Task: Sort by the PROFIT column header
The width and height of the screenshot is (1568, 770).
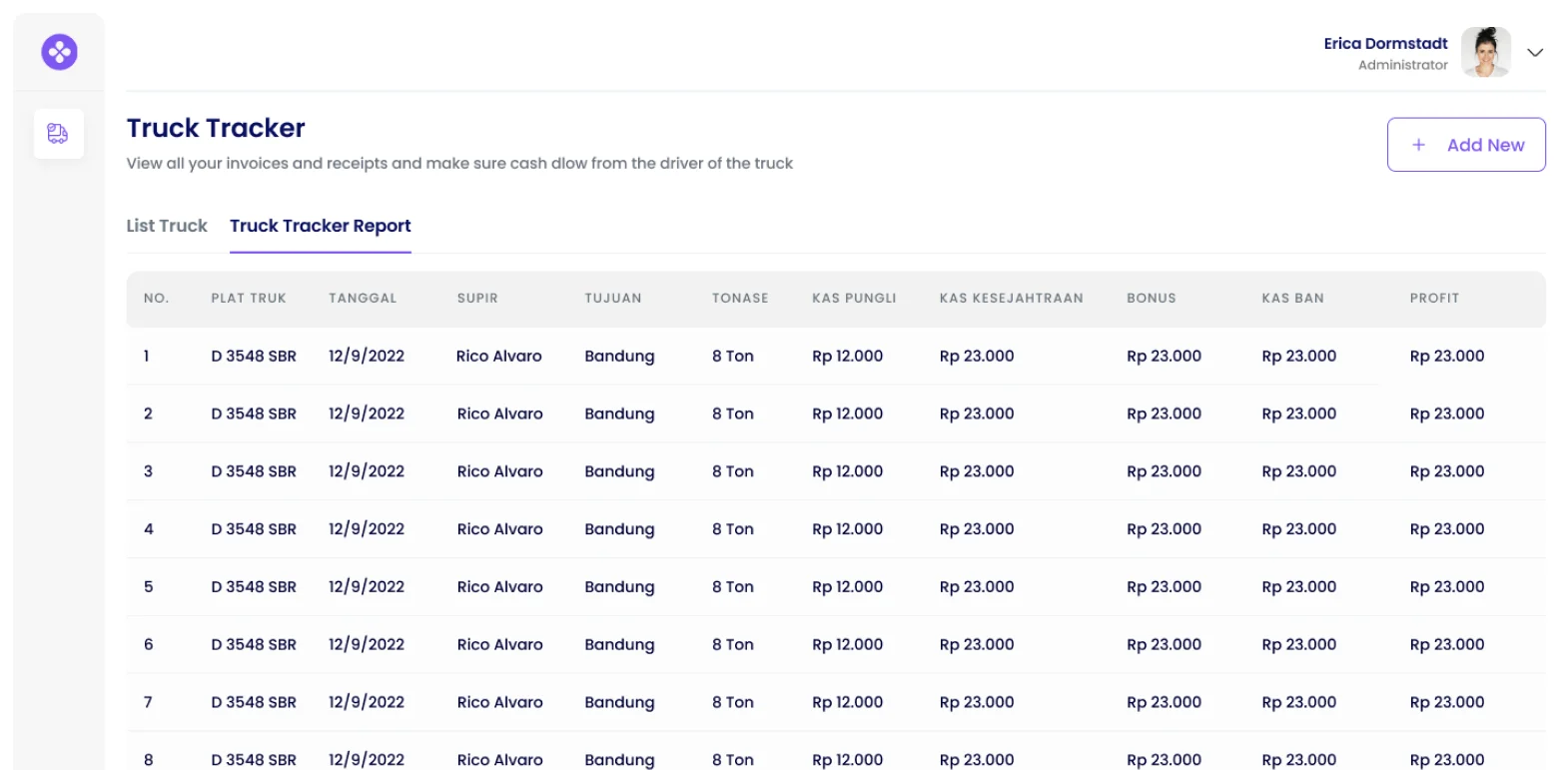Action: point(1434,299)
